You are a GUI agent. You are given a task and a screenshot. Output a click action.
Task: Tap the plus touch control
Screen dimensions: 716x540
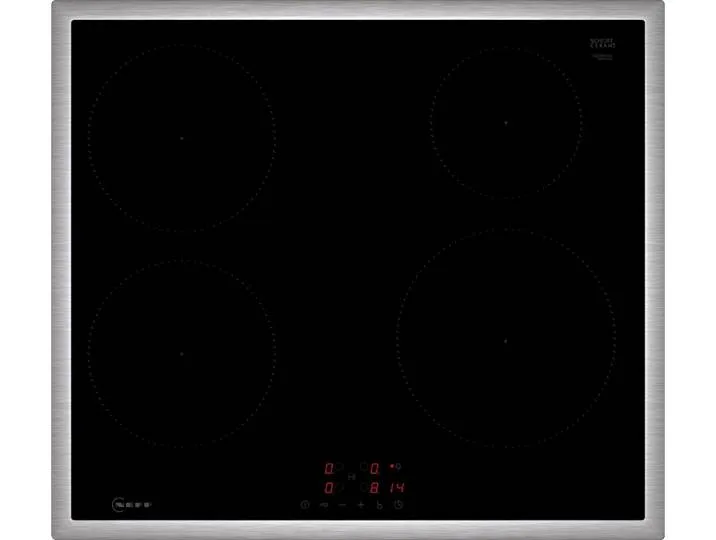tap(361, 505)
